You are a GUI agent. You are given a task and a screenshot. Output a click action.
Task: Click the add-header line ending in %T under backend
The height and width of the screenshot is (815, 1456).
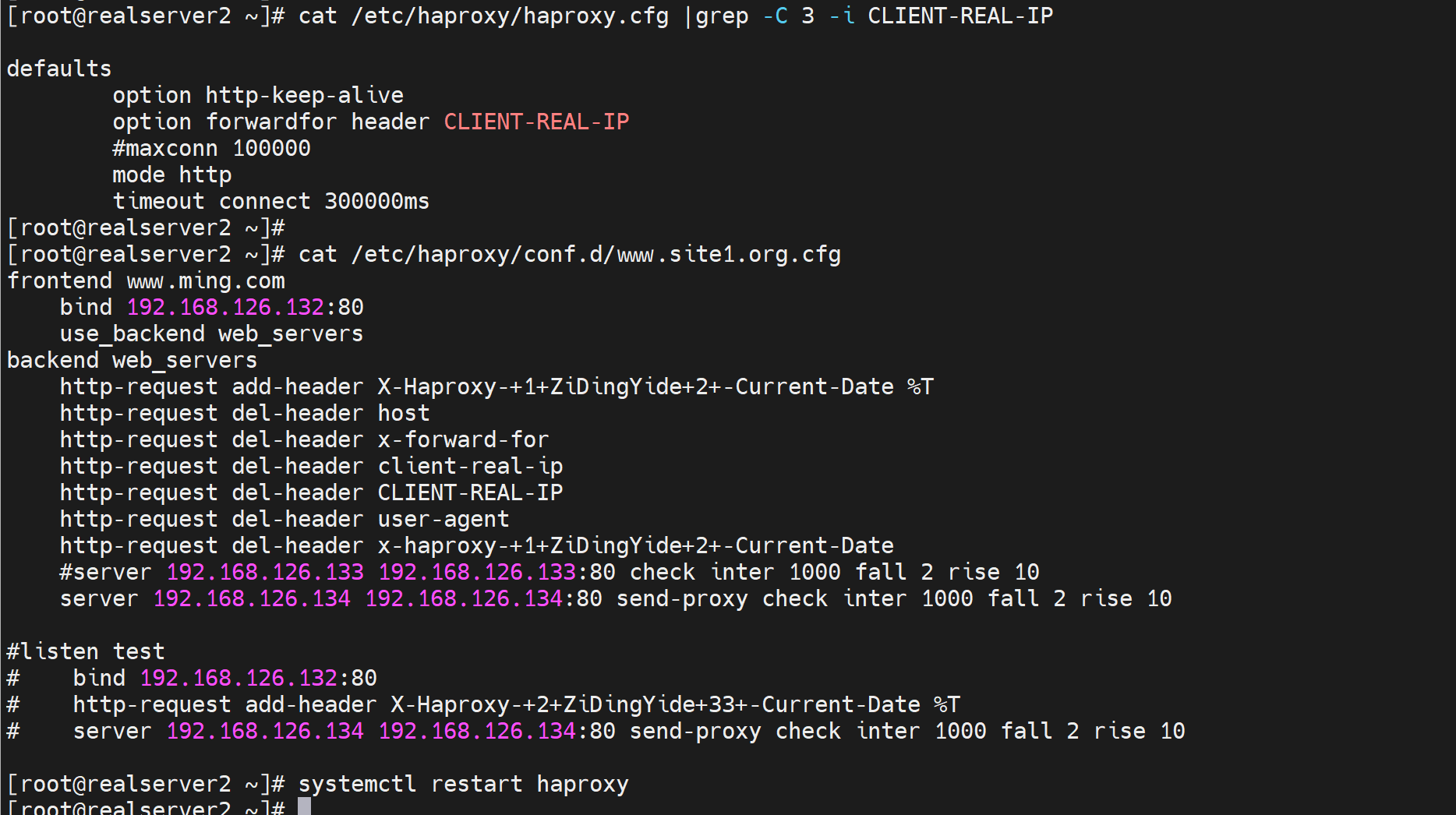(496, 386)
